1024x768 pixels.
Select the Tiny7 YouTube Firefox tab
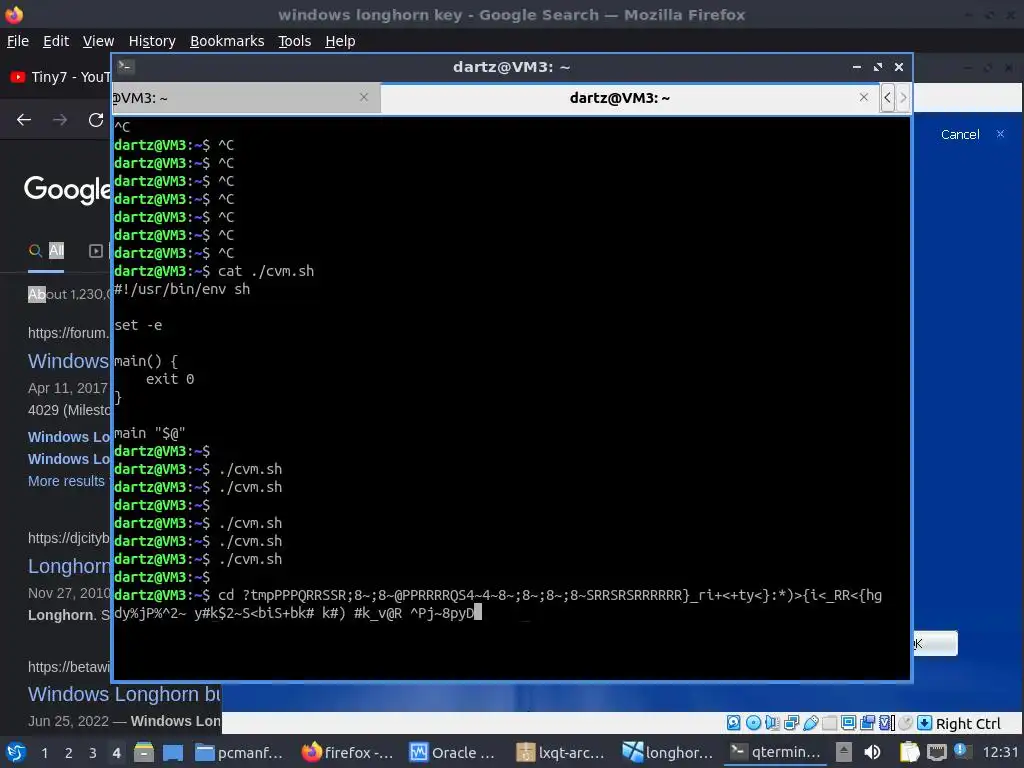(60, 77)
